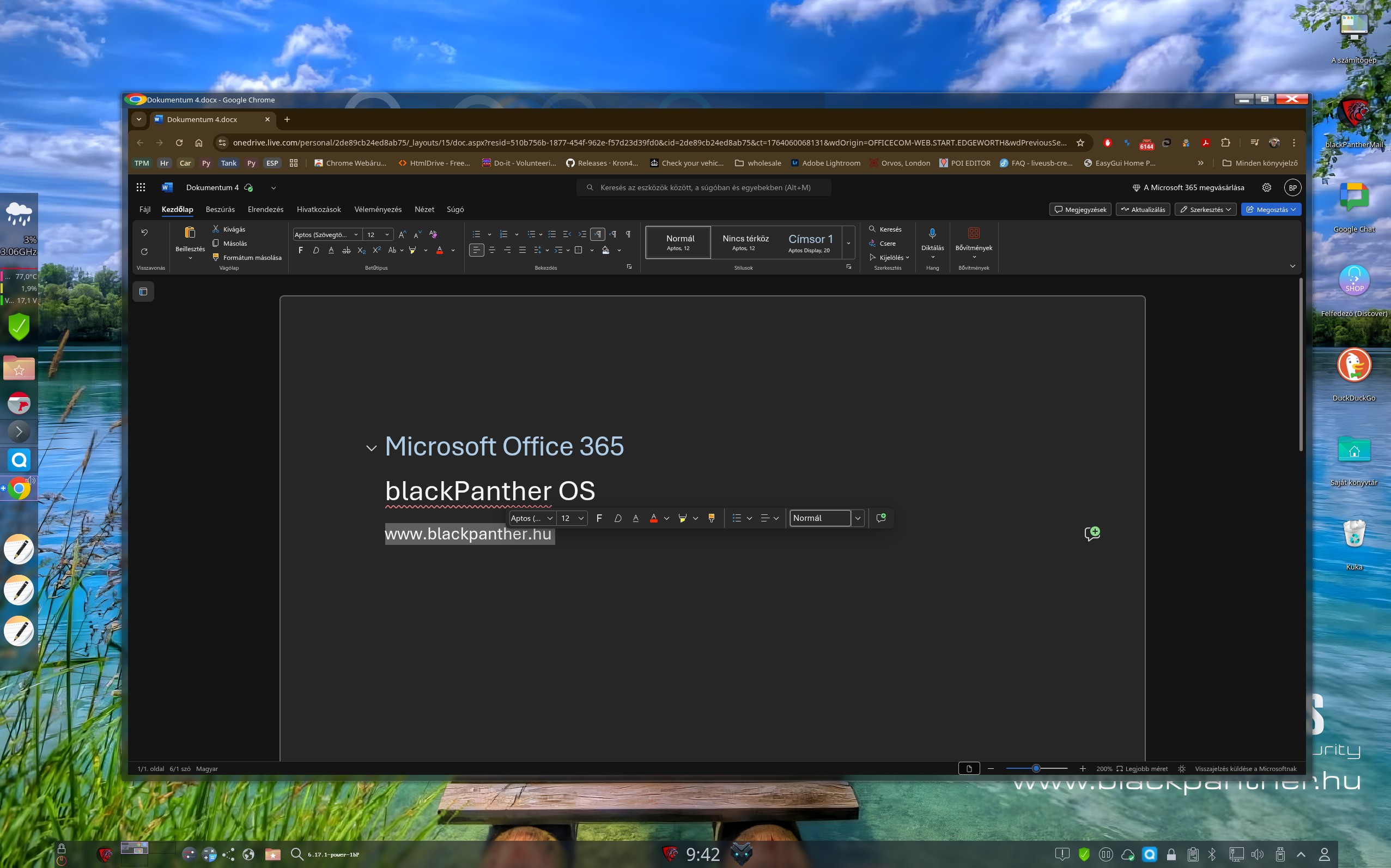Toggle align left paragraph button
The height and width of the screenshot is (868, 1391).
(x=477, y=250)
